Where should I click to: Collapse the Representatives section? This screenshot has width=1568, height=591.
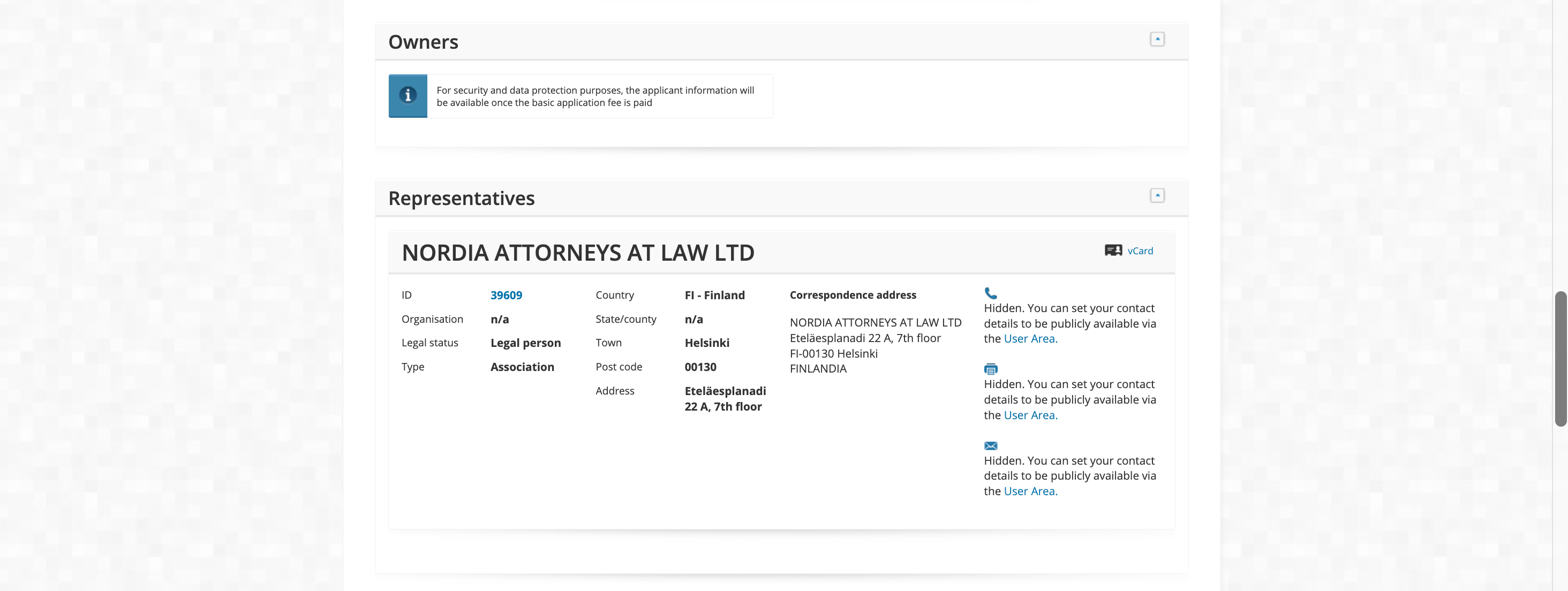[x=1157, y=195]
